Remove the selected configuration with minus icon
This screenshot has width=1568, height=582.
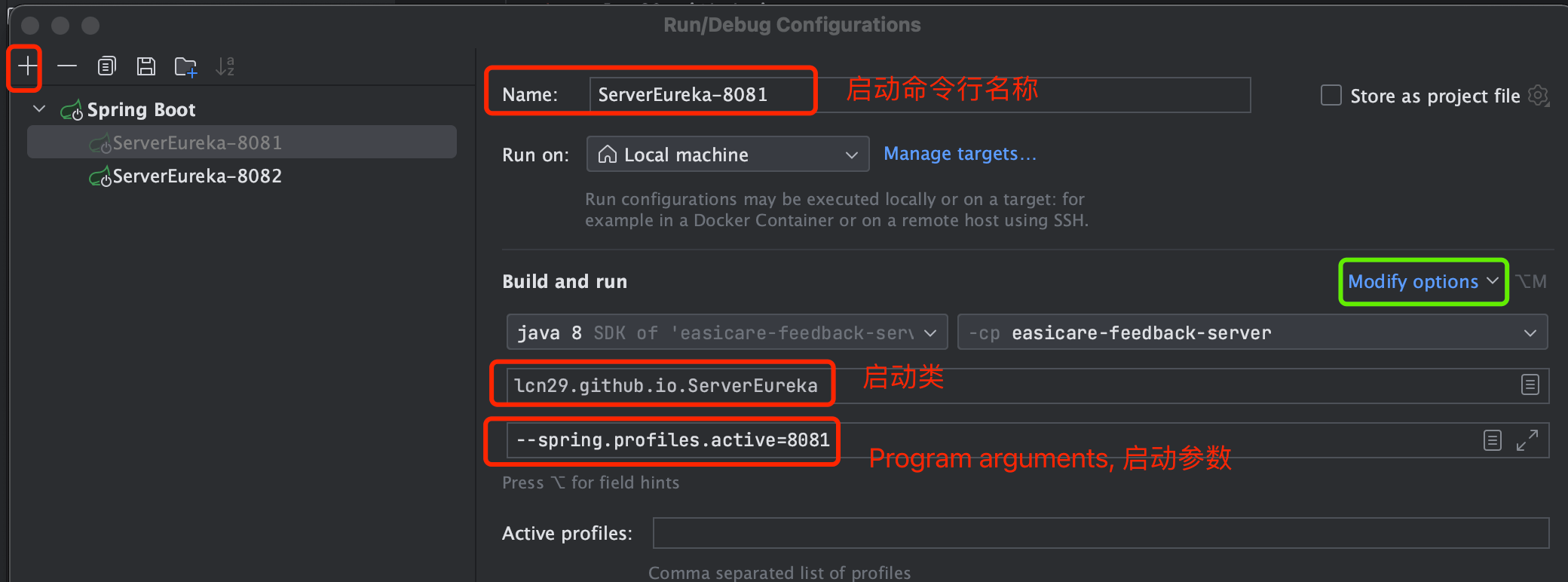point(67,66)
